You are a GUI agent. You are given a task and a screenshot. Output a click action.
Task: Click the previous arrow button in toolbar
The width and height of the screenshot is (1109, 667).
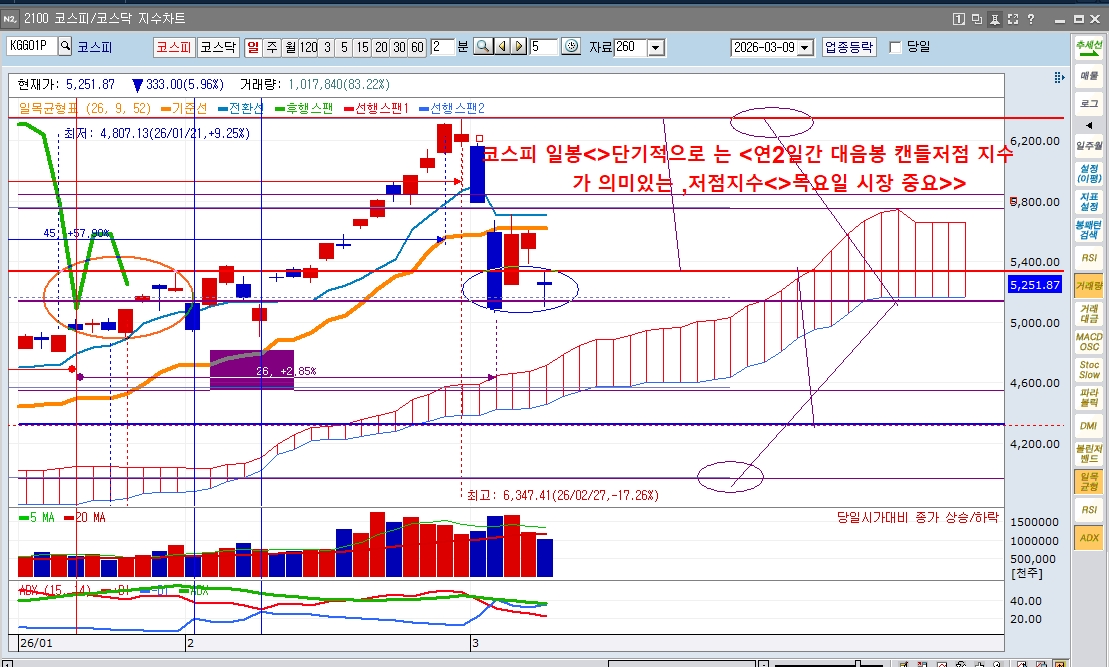[x=501, y=46]
